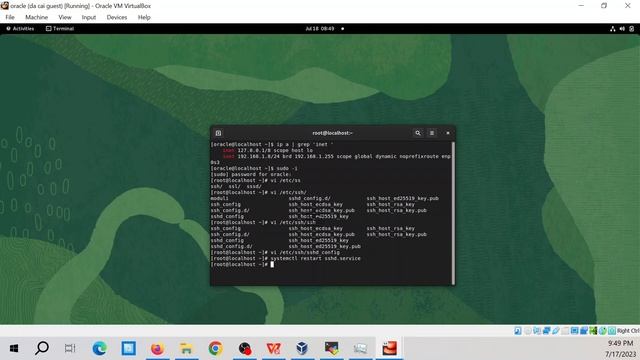The height and width of the screenshot is (360, 640).
Task: Minimize the VirtualBox VM window
Action: 581,6
